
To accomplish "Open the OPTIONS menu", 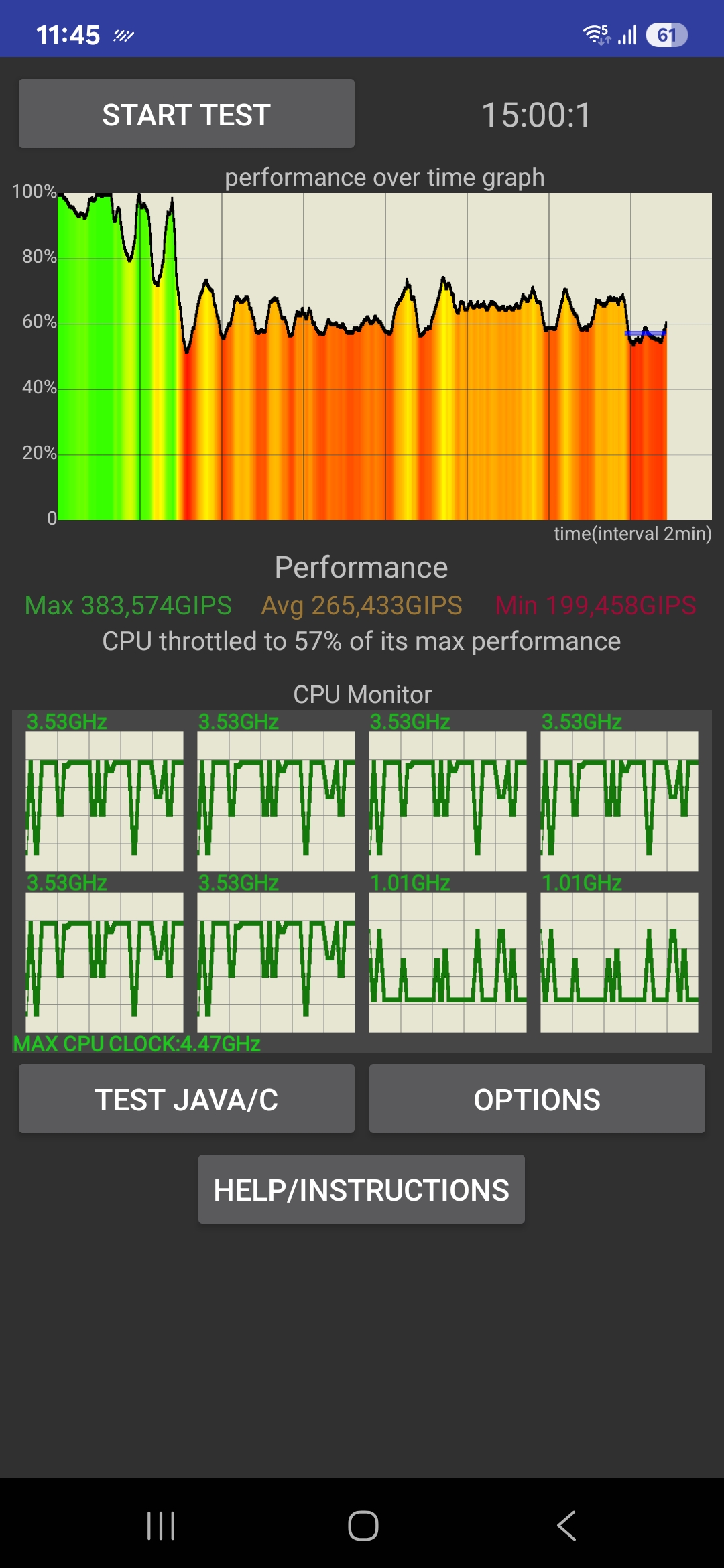I will click(537, 1099).
